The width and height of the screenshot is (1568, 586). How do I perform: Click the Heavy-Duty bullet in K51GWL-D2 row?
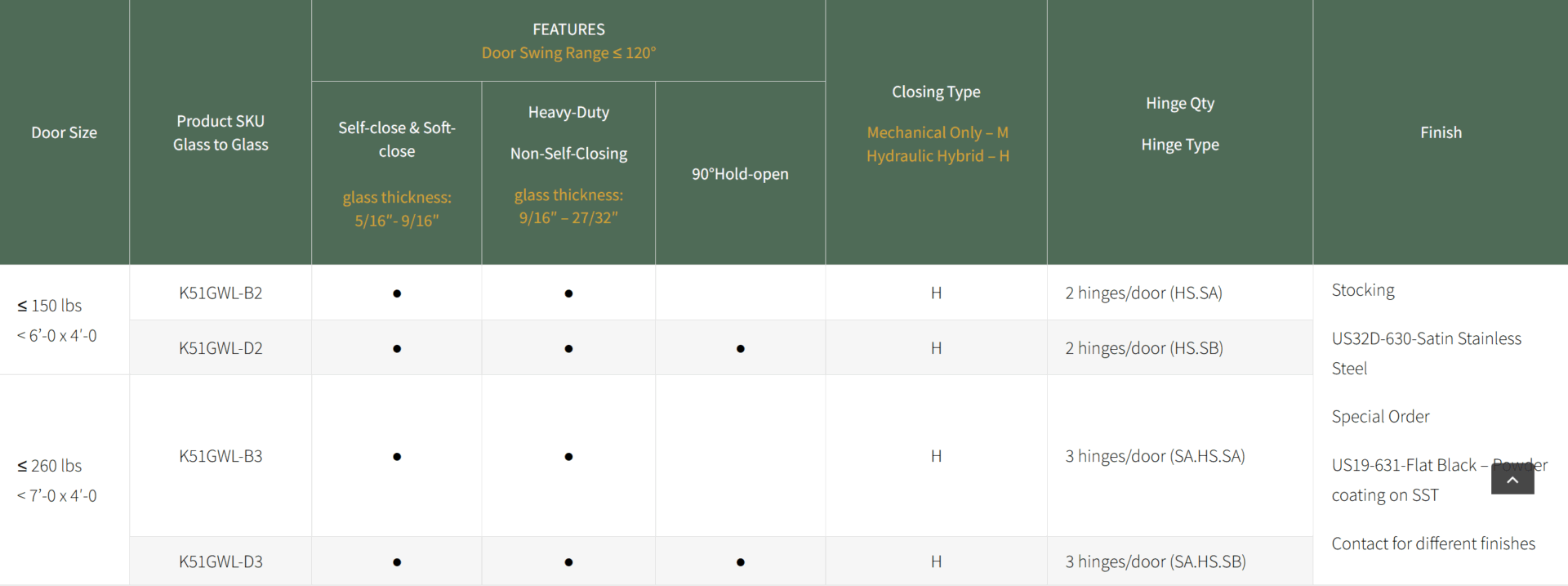click(568, 349)
